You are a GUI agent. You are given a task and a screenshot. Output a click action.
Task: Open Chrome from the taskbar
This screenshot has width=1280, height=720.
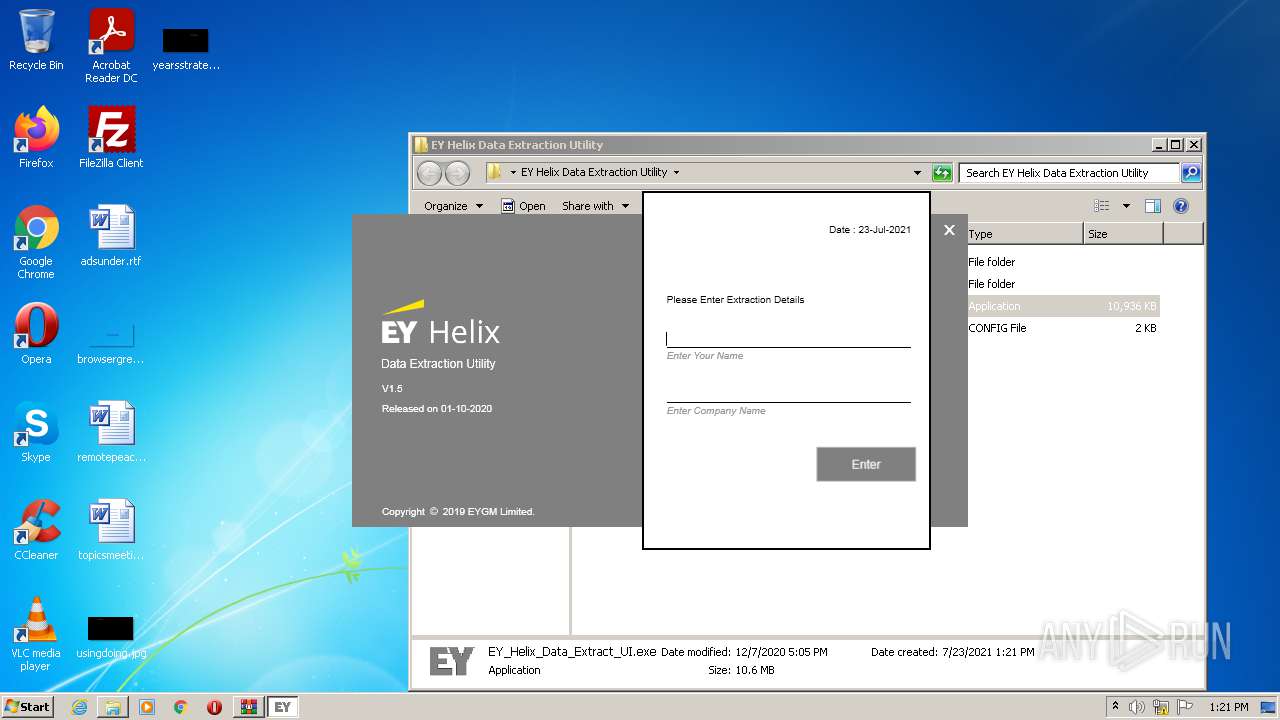(x=181, y=707)
